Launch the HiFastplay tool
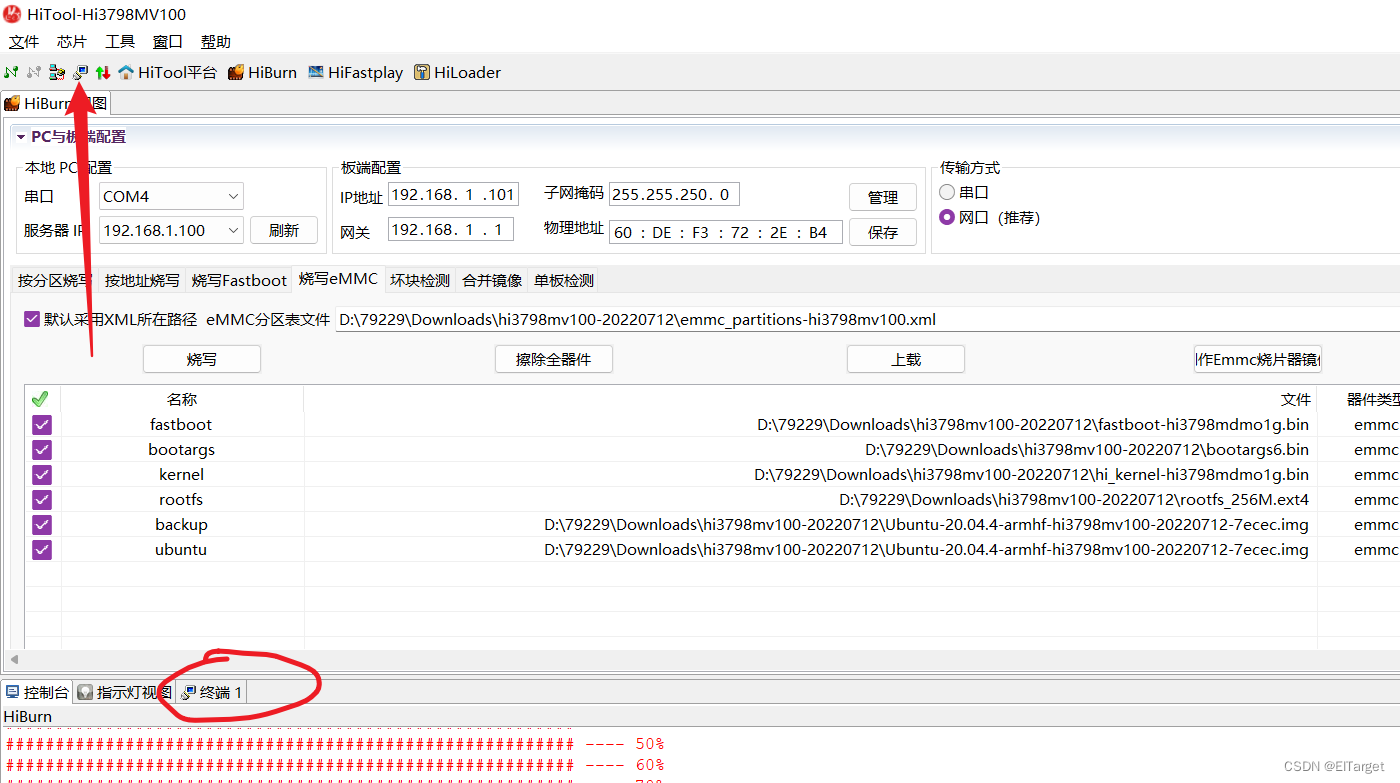The image size is (1400, 783). click(x=355, y=72)
